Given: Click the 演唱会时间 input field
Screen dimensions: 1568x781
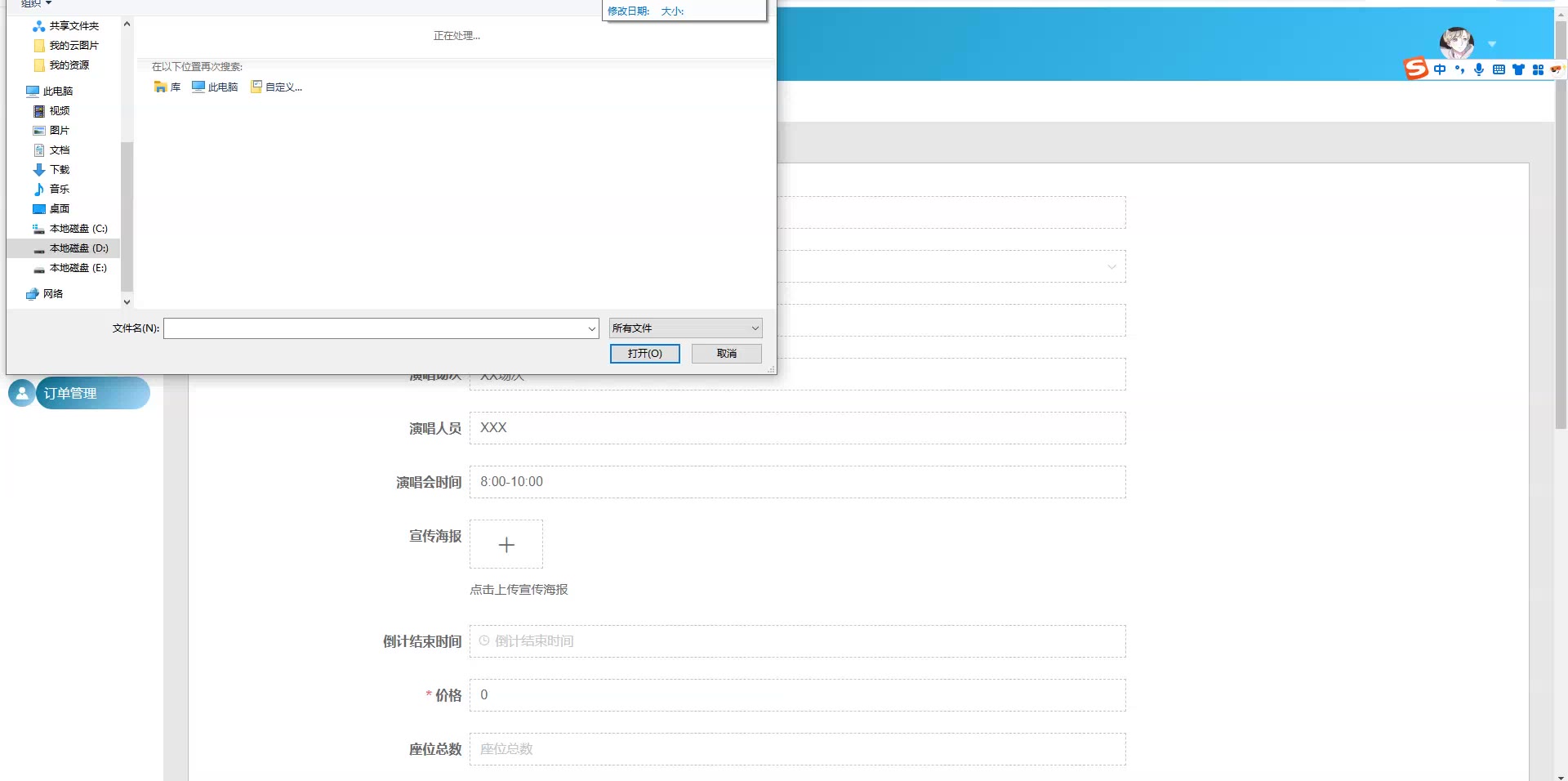Looking at the screenshot, I should [798, 482].
